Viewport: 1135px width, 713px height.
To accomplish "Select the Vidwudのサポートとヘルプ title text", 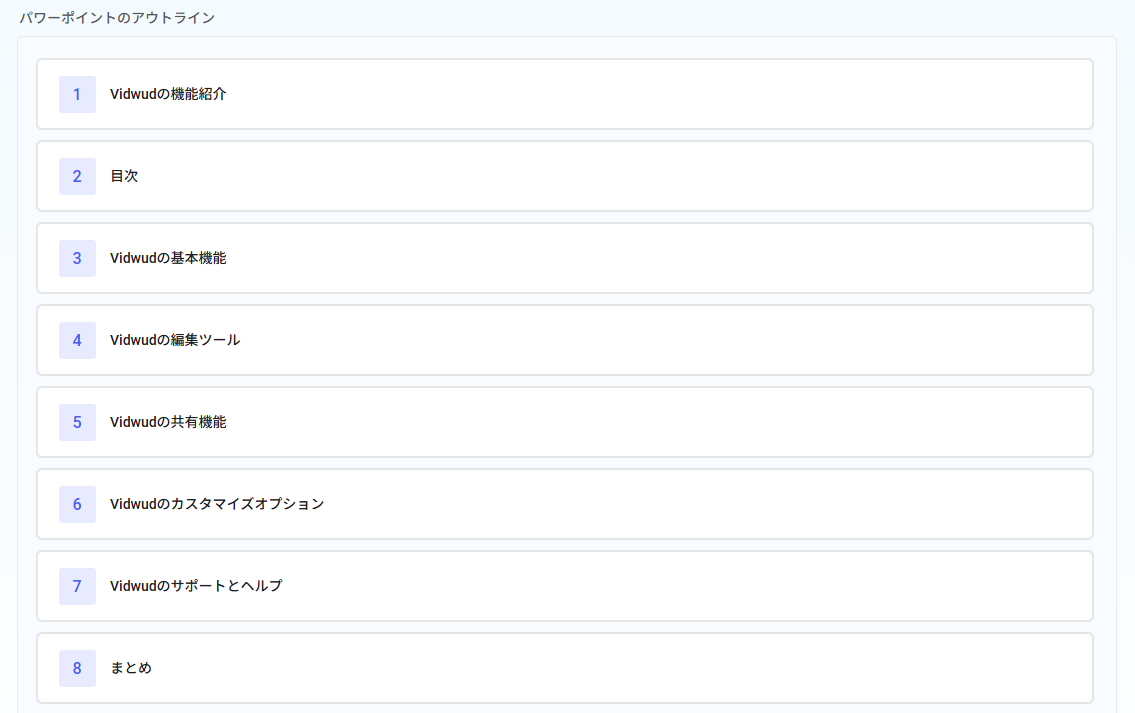I will point(196,586).
